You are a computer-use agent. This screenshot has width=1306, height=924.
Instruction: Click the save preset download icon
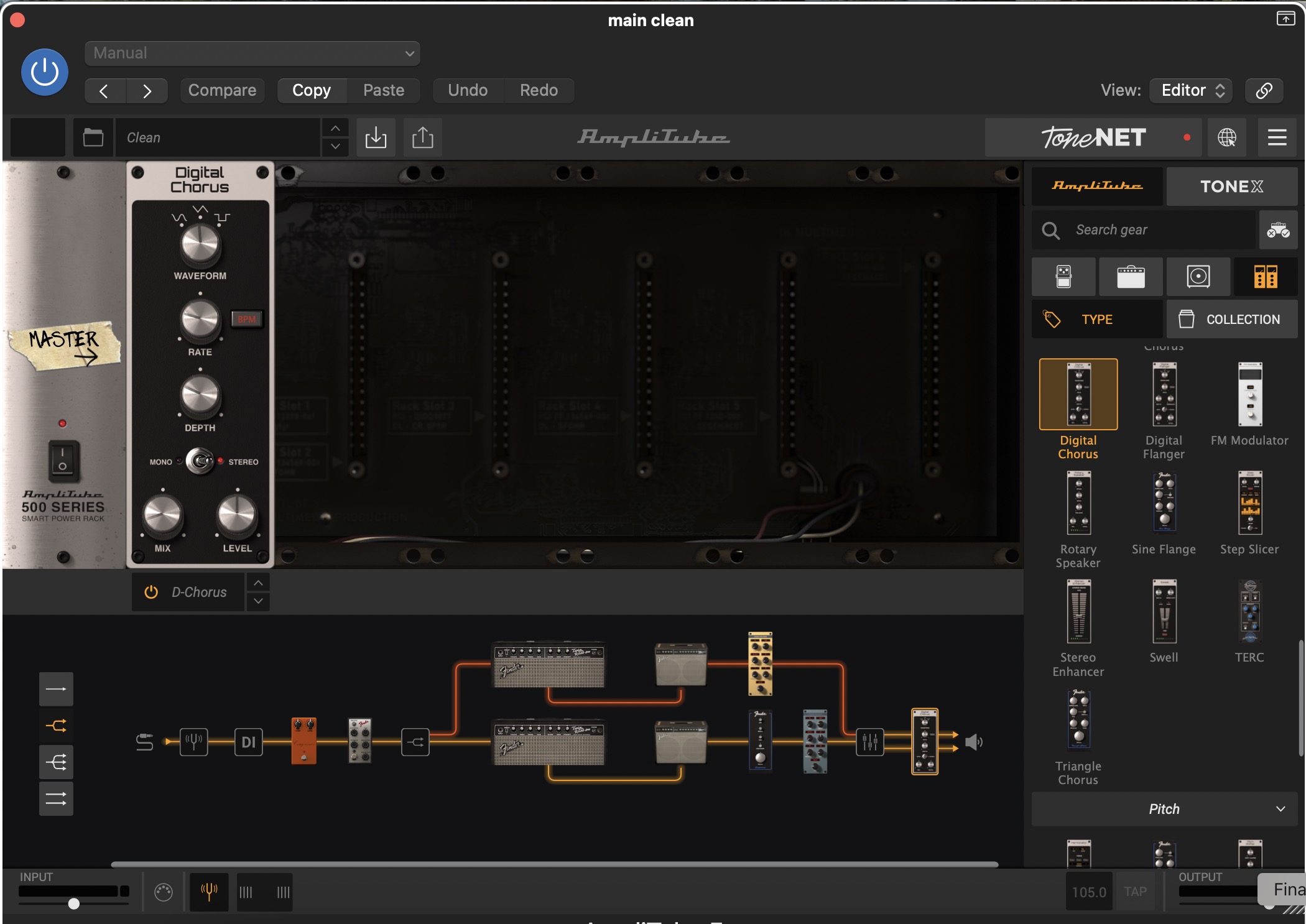tap(376, 137)
